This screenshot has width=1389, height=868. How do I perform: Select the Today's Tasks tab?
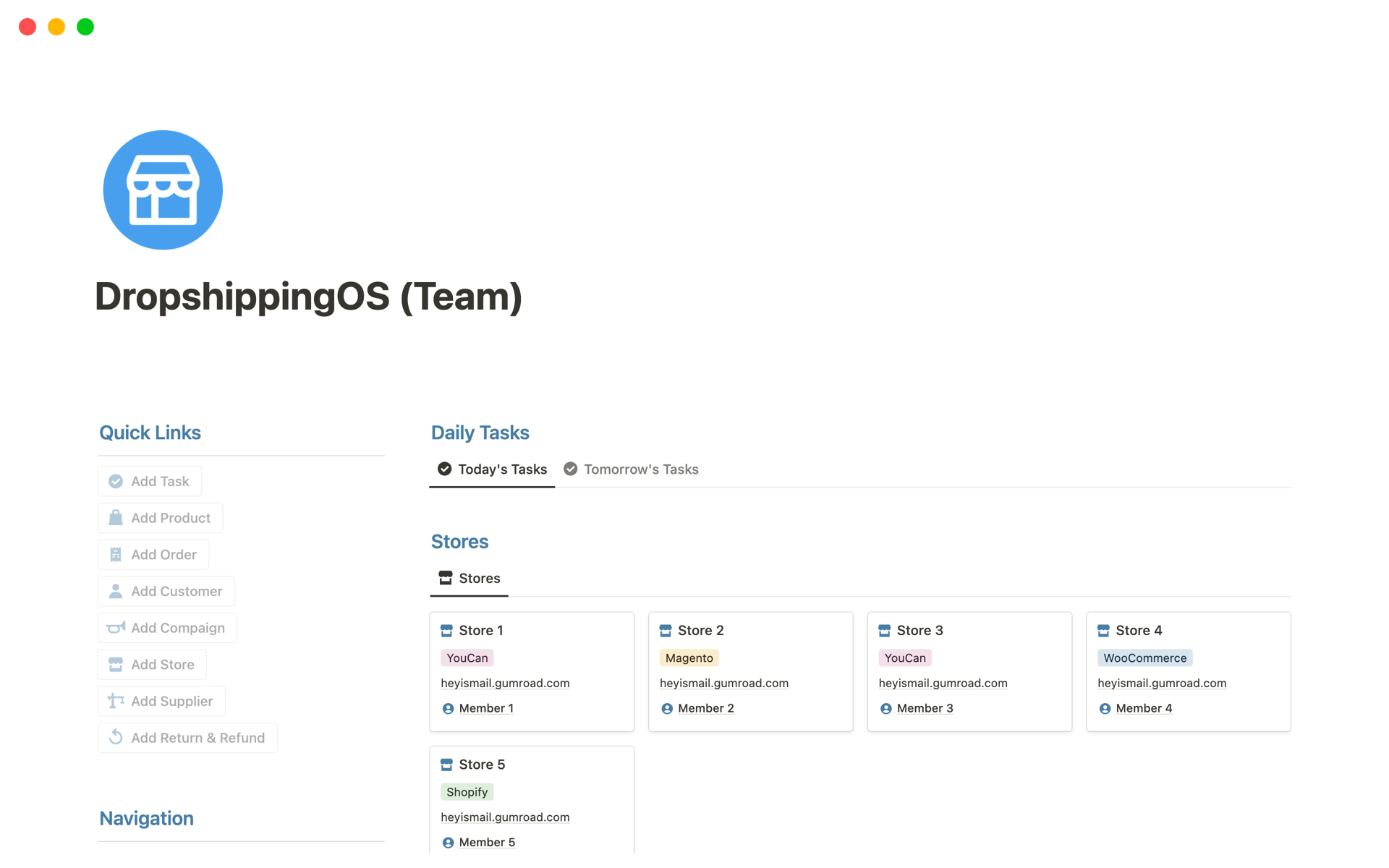[x=493, y=469]
